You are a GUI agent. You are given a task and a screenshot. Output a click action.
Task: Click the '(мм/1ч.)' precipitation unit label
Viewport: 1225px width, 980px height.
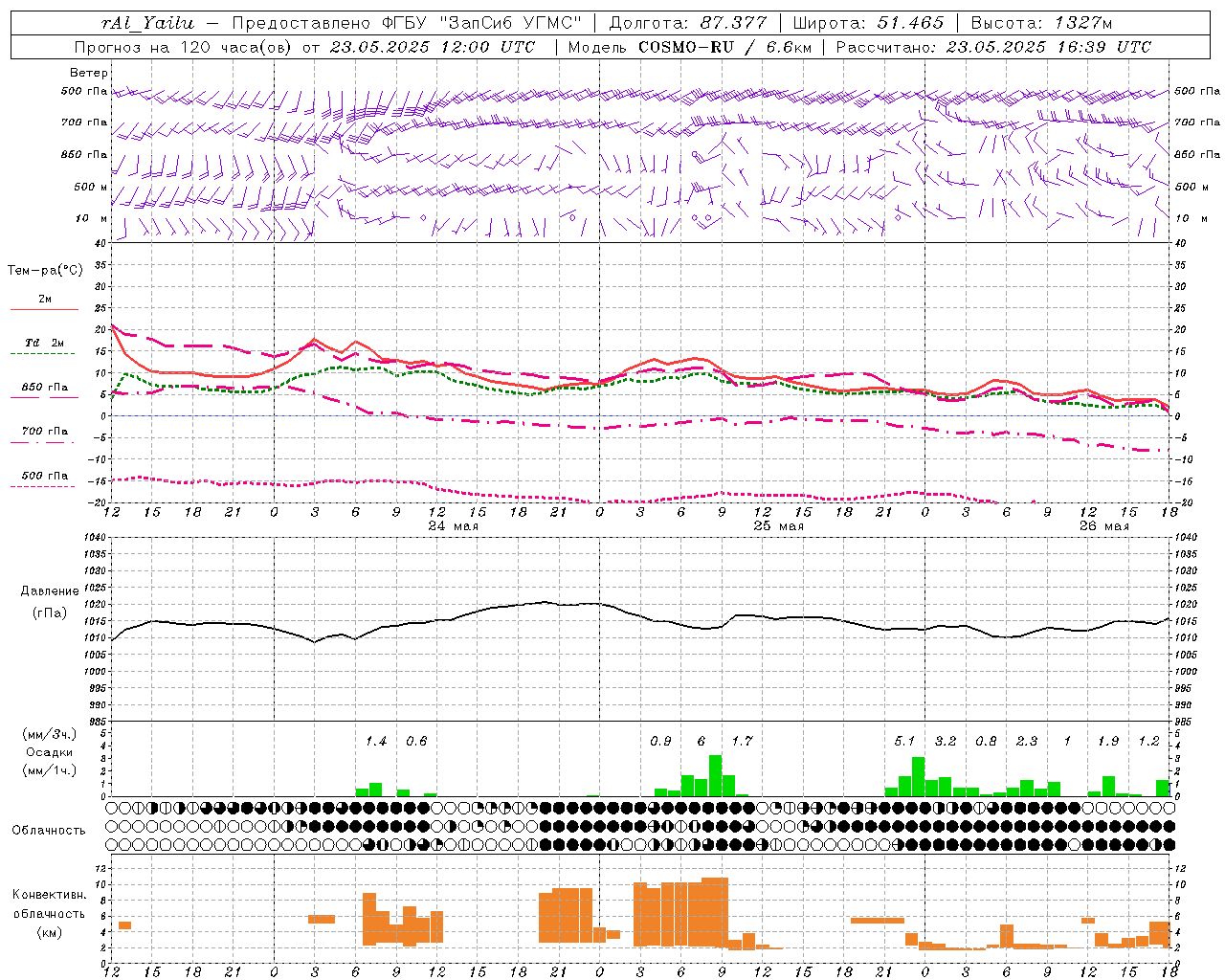click(51, 770)
